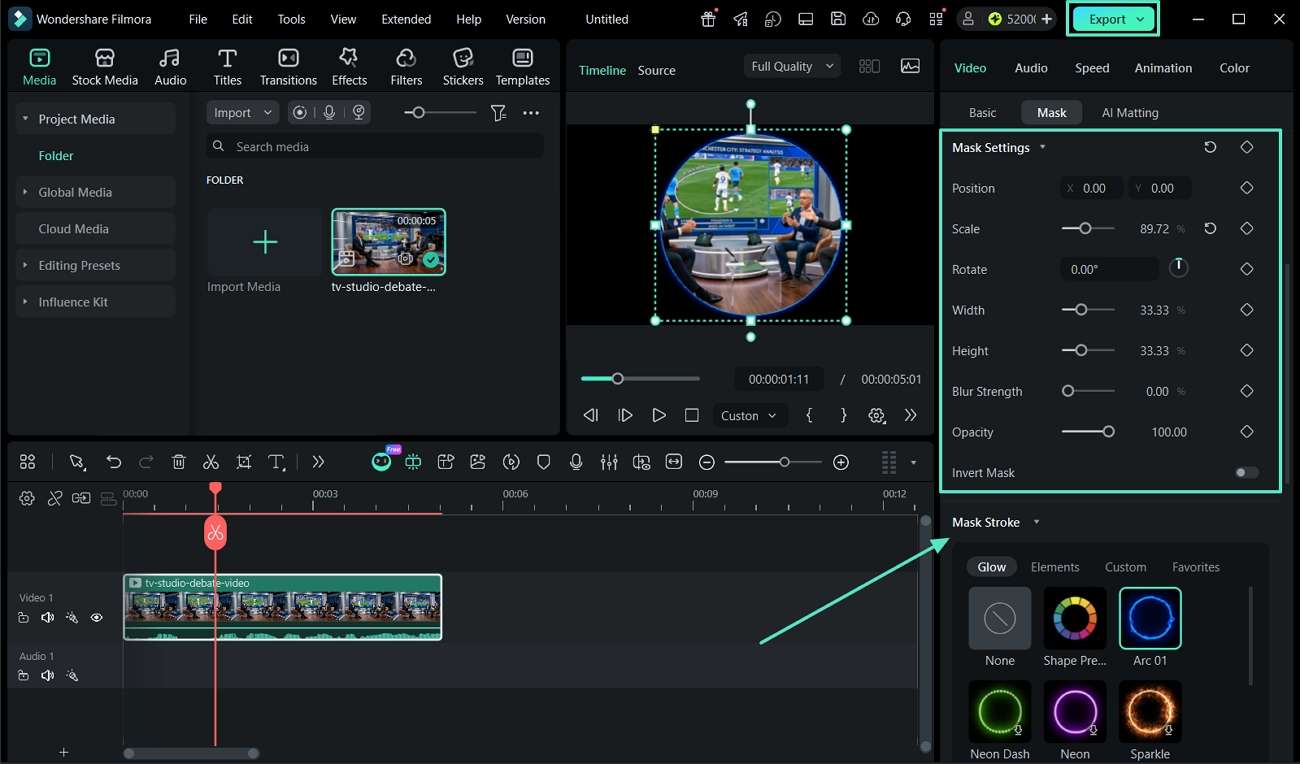
Task: Mute the Audio 1 track
Action: point(47,676)
